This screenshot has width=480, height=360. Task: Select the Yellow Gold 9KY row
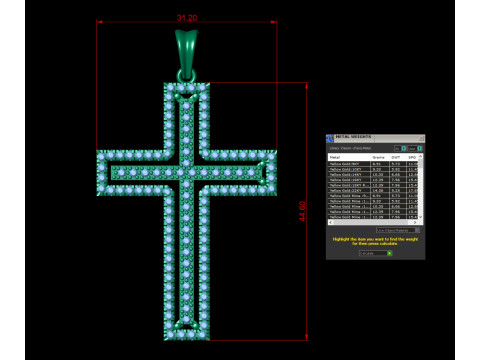[x=373, y=164]
